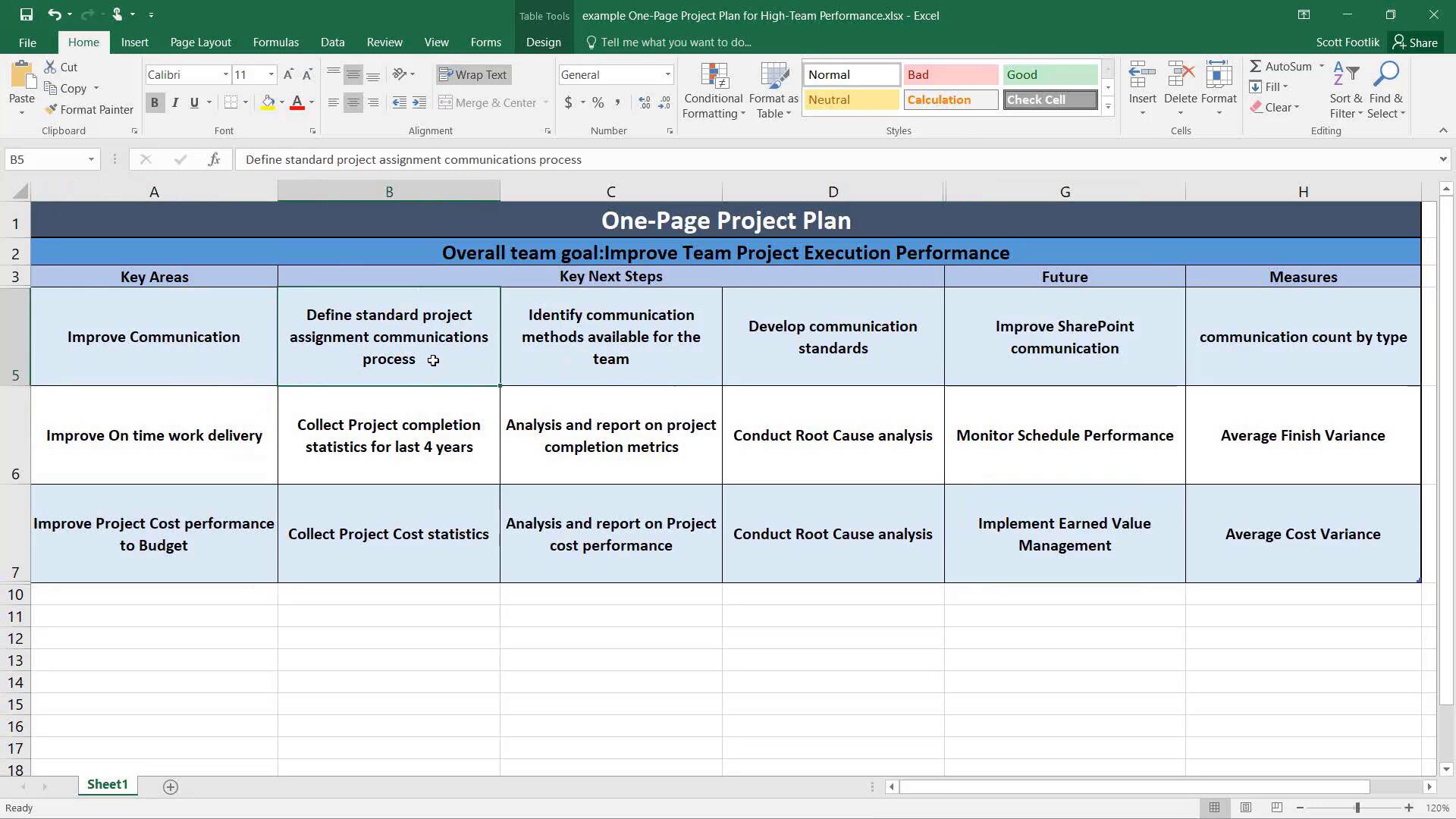Click the AutoSum sigma icon

tap(1256, 67)
